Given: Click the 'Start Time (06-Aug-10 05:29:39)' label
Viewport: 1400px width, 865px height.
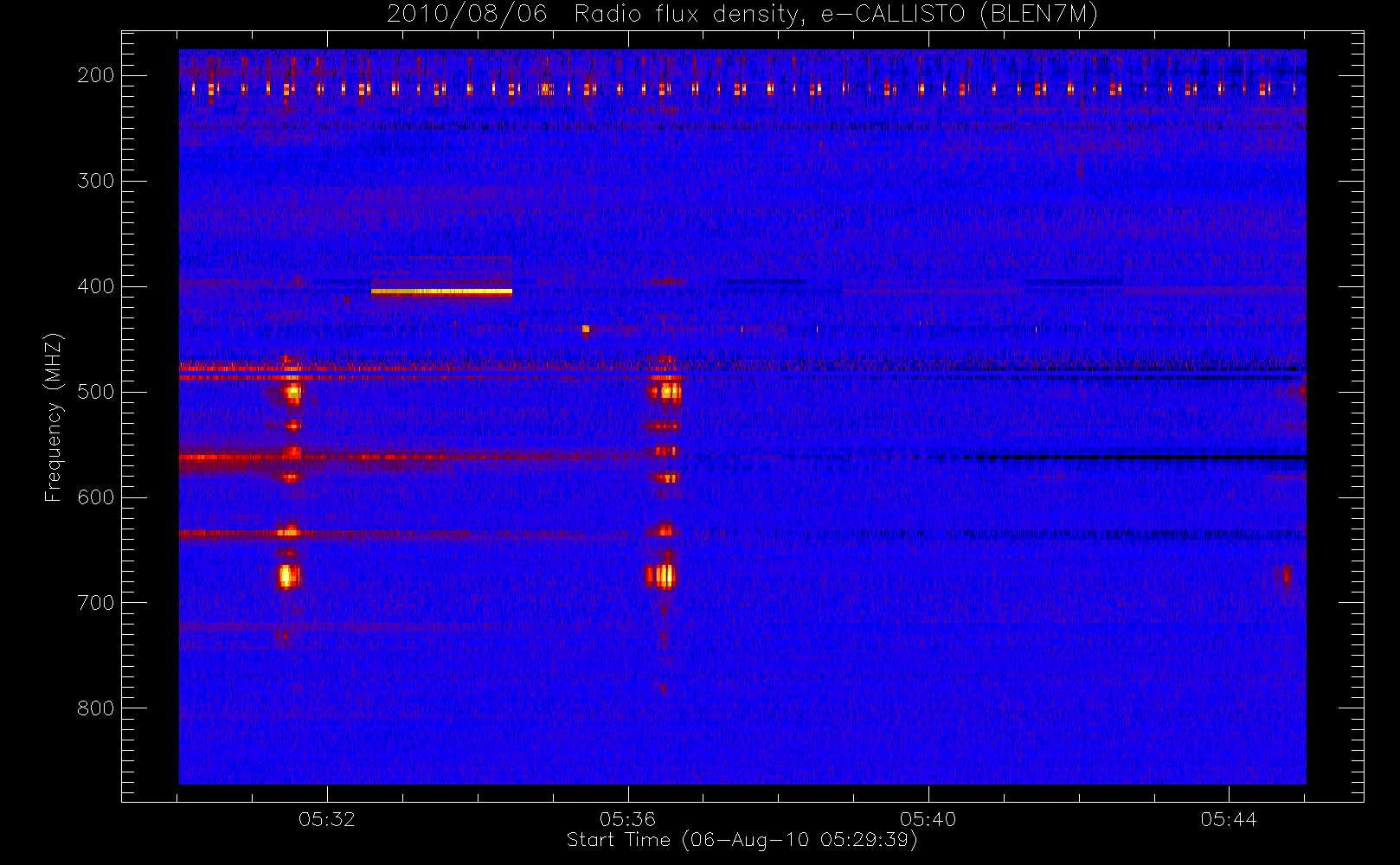Looking at the screenshot, I should click(742, 840).
